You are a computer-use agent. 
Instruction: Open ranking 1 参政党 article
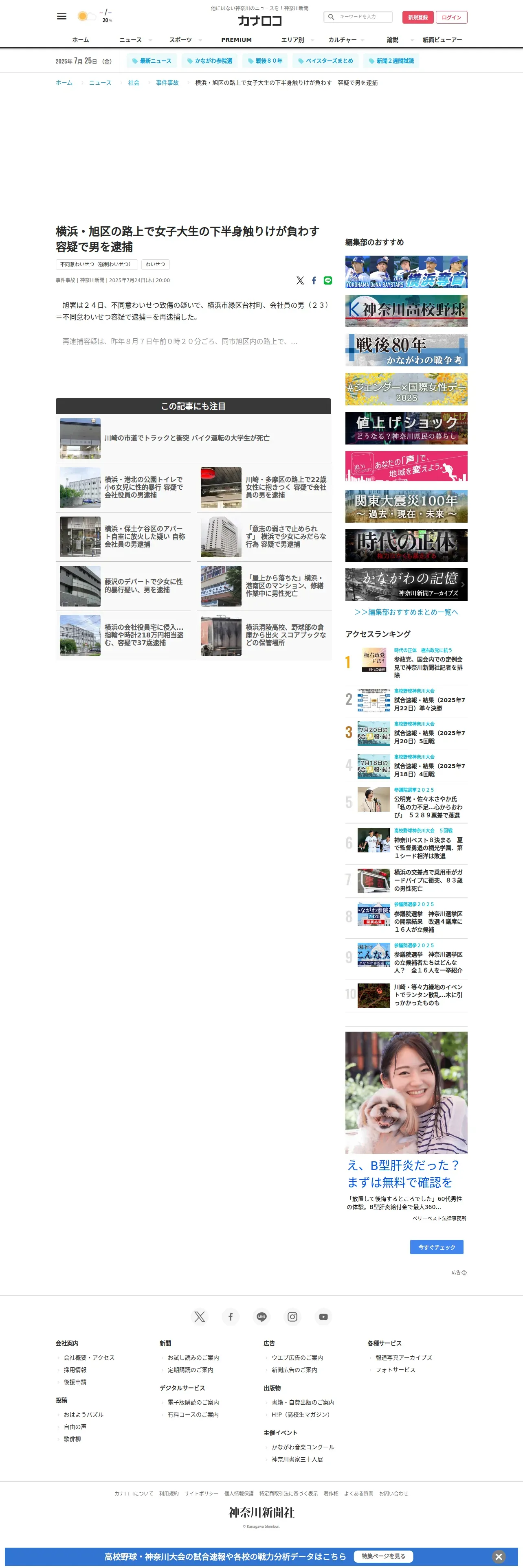click(429, 668)
